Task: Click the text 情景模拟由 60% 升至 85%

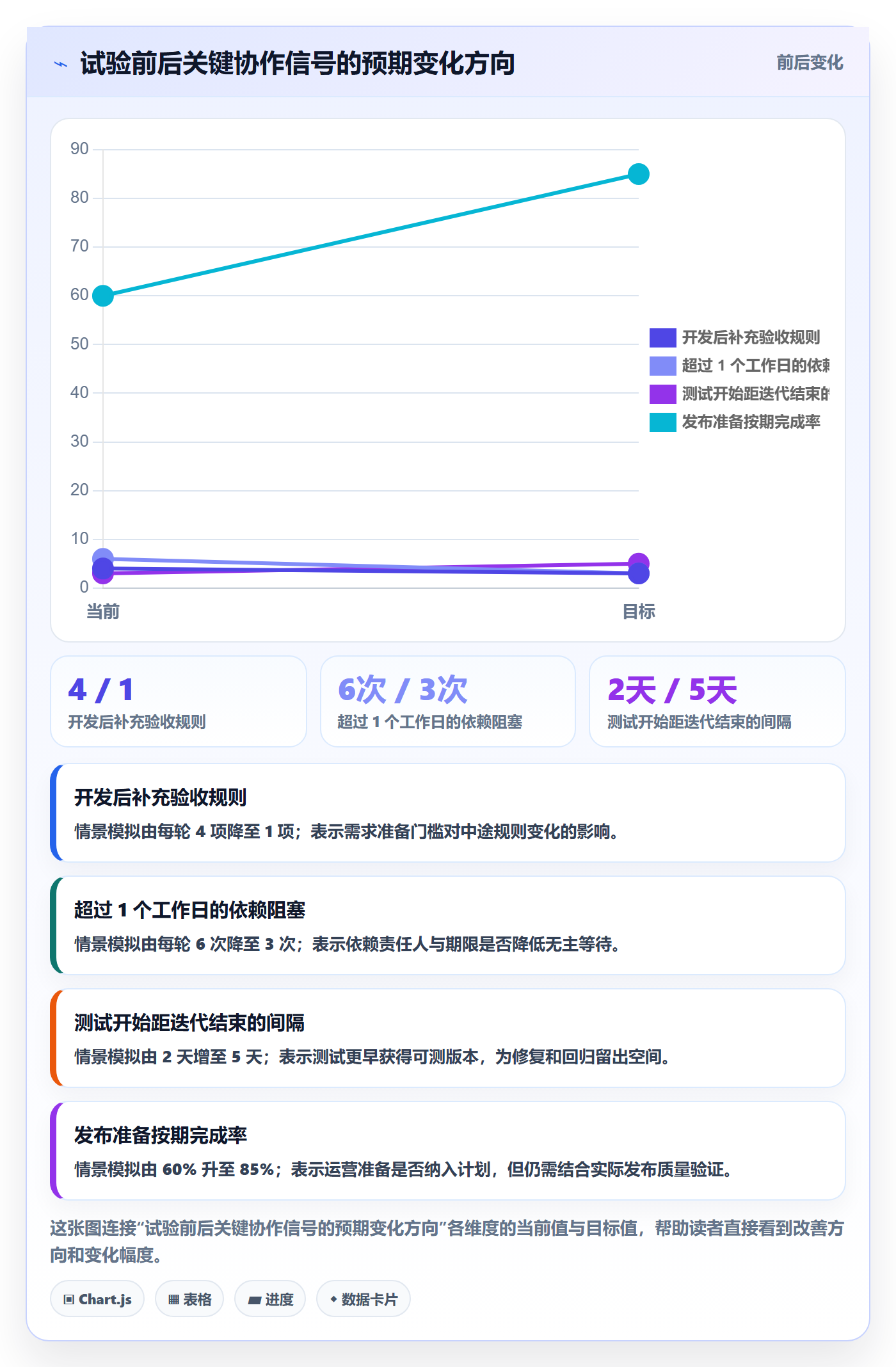Action: coord(175,1169)
